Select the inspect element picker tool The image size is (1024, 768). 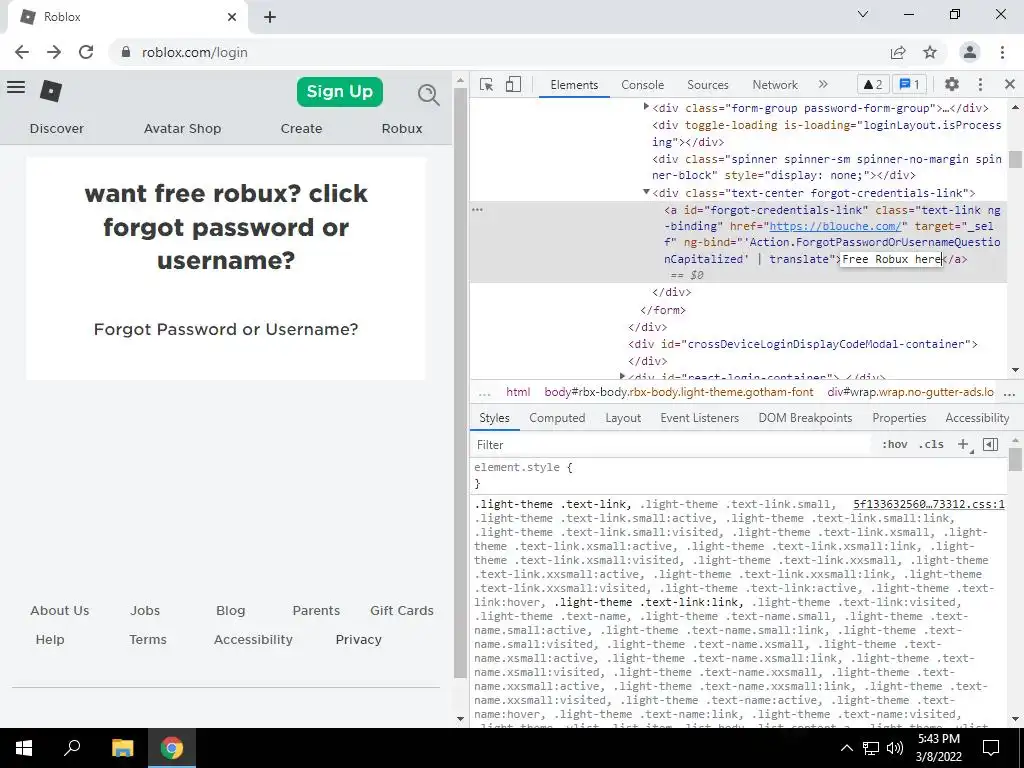[x=487, y=85]
